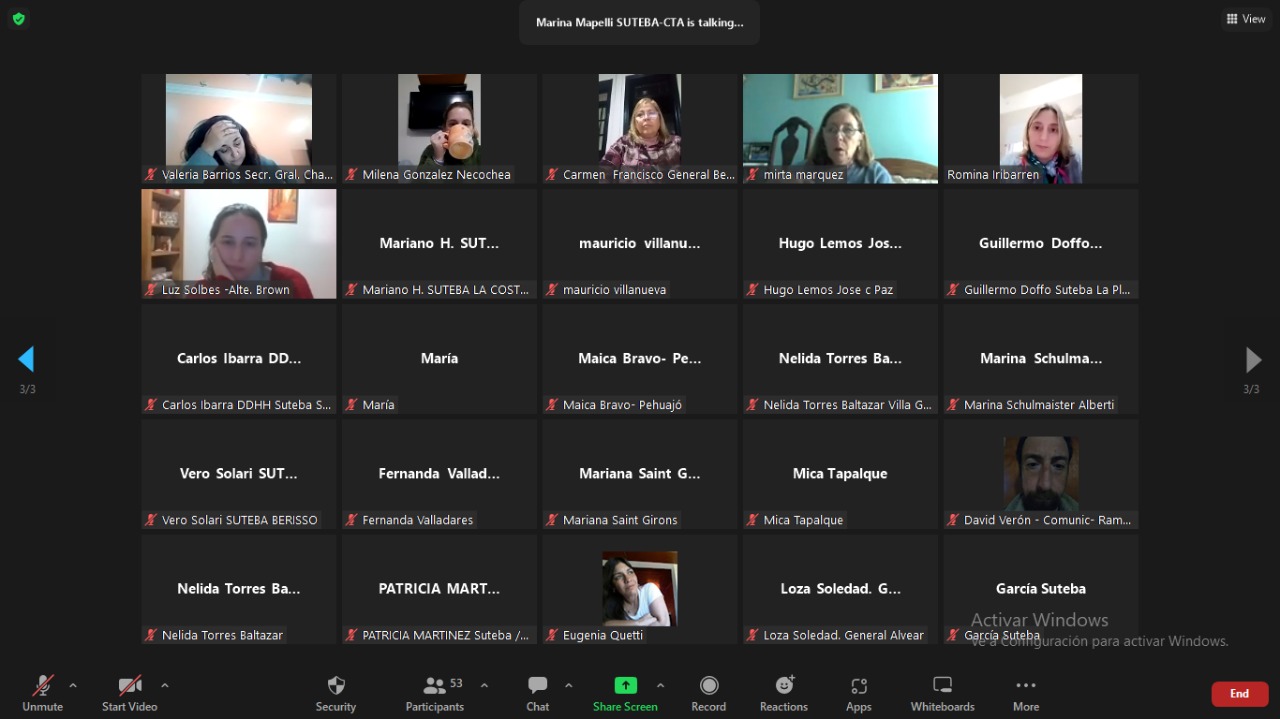Click the green Share Screen icon
Viewport: 1280px width, 719px height.
coord(625,686)
